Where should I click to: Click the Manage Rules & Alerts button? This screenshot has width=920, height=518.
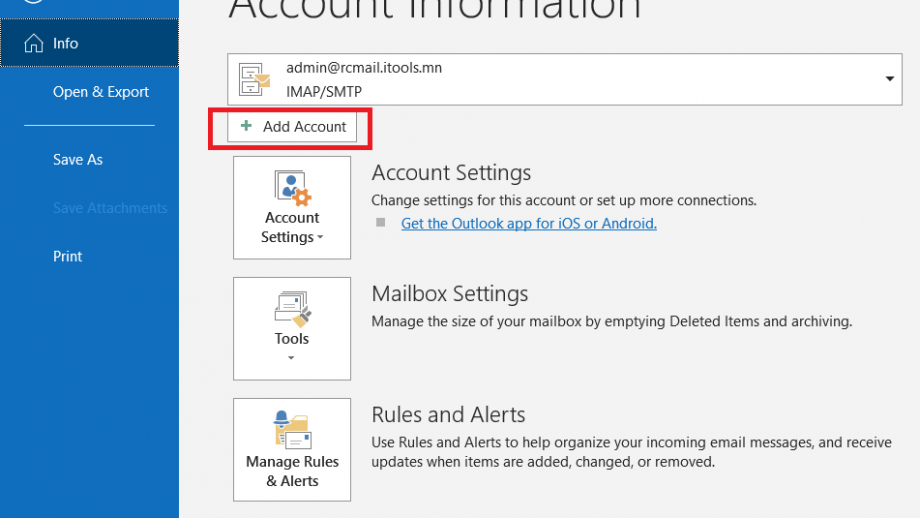(x=292, y=450)
